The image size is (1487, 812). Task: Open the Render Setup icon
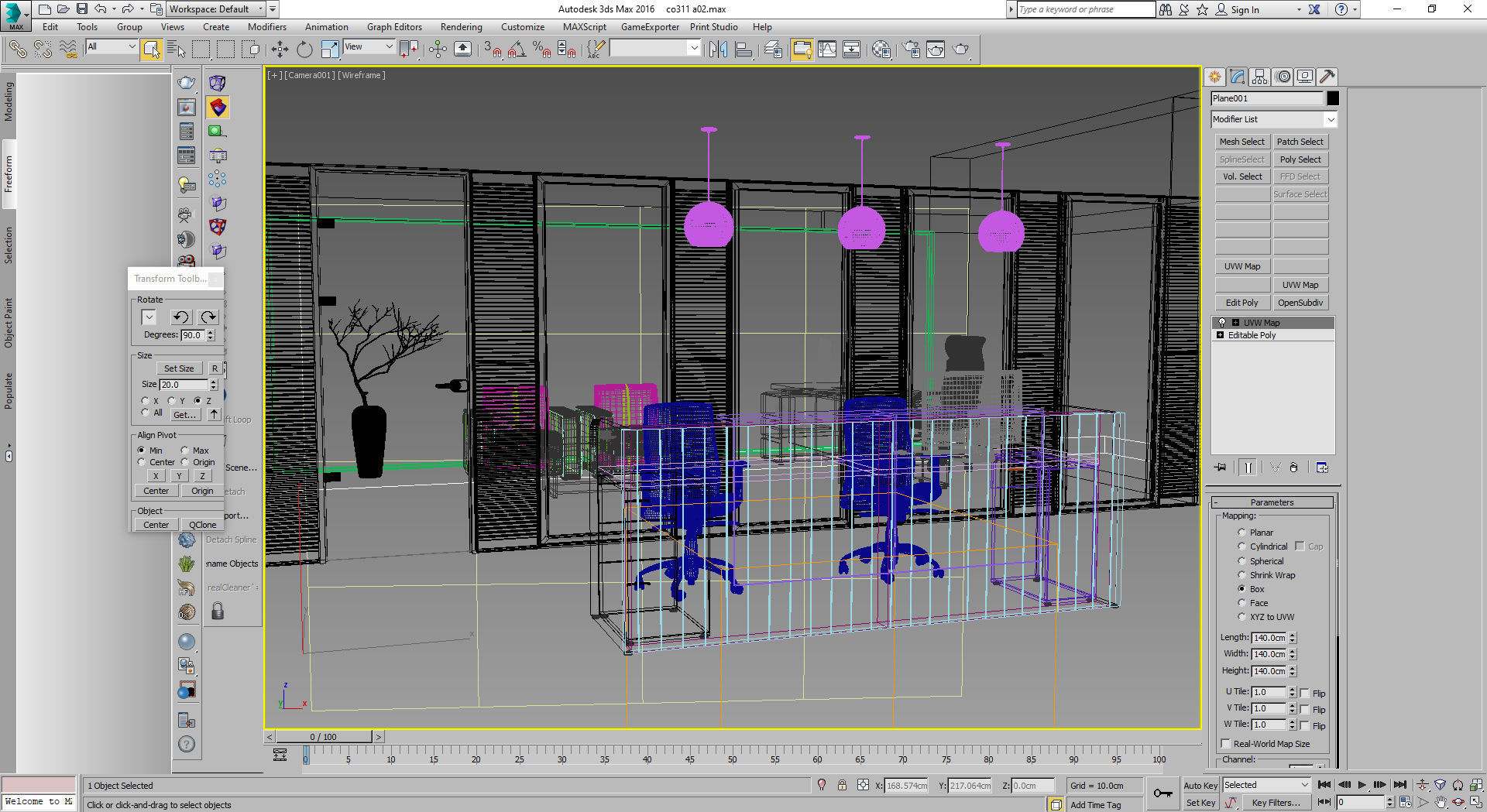coord(911,50)
